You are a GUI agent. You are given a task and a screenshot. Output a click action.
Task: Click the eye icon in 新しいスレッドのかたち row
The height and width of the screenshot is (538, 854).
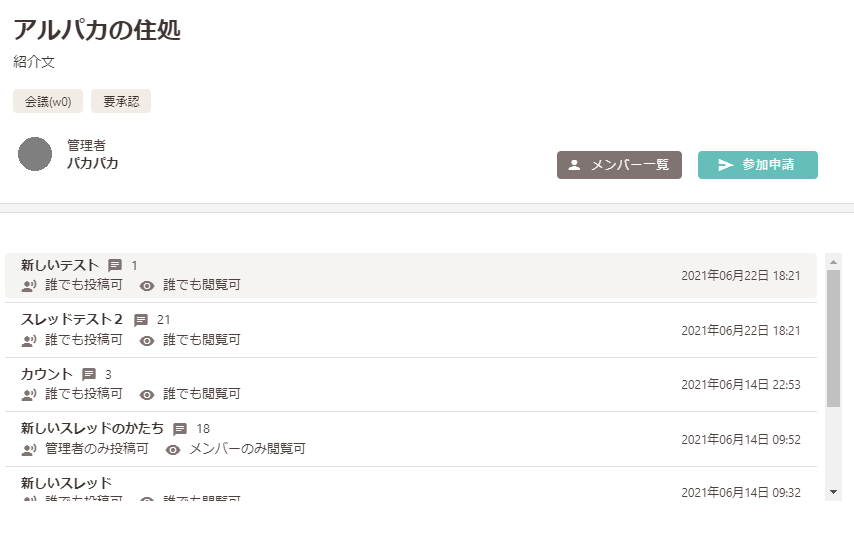(x=173, y=450)
